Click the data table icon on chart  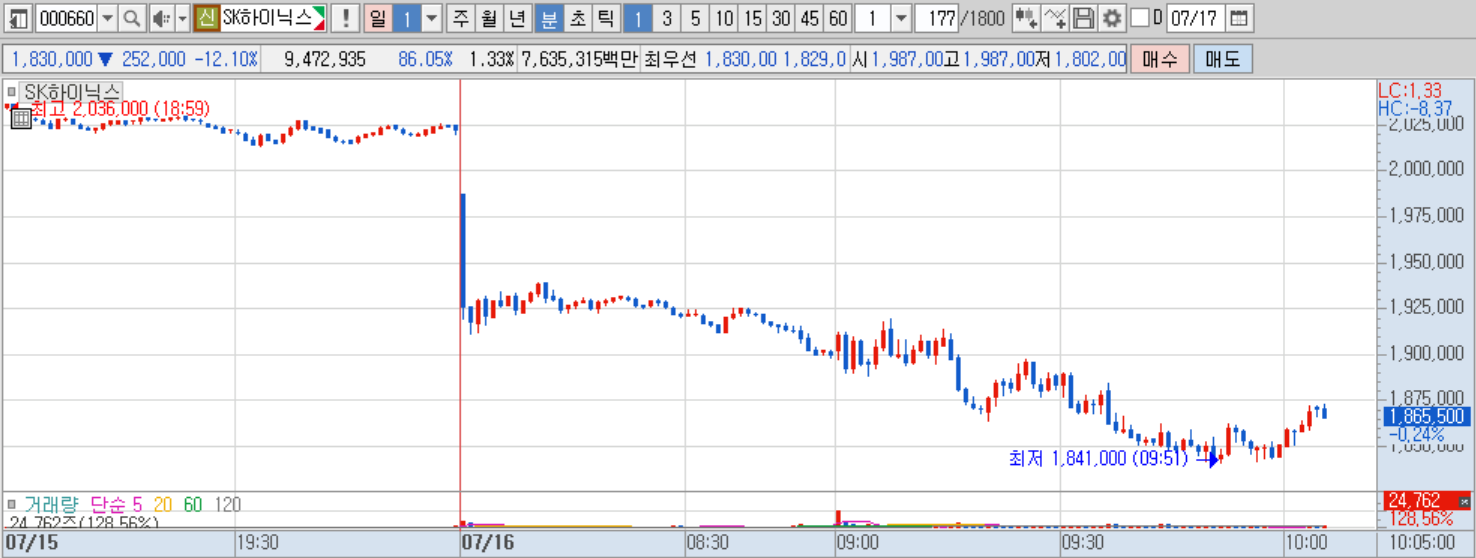tap(21, 119)
